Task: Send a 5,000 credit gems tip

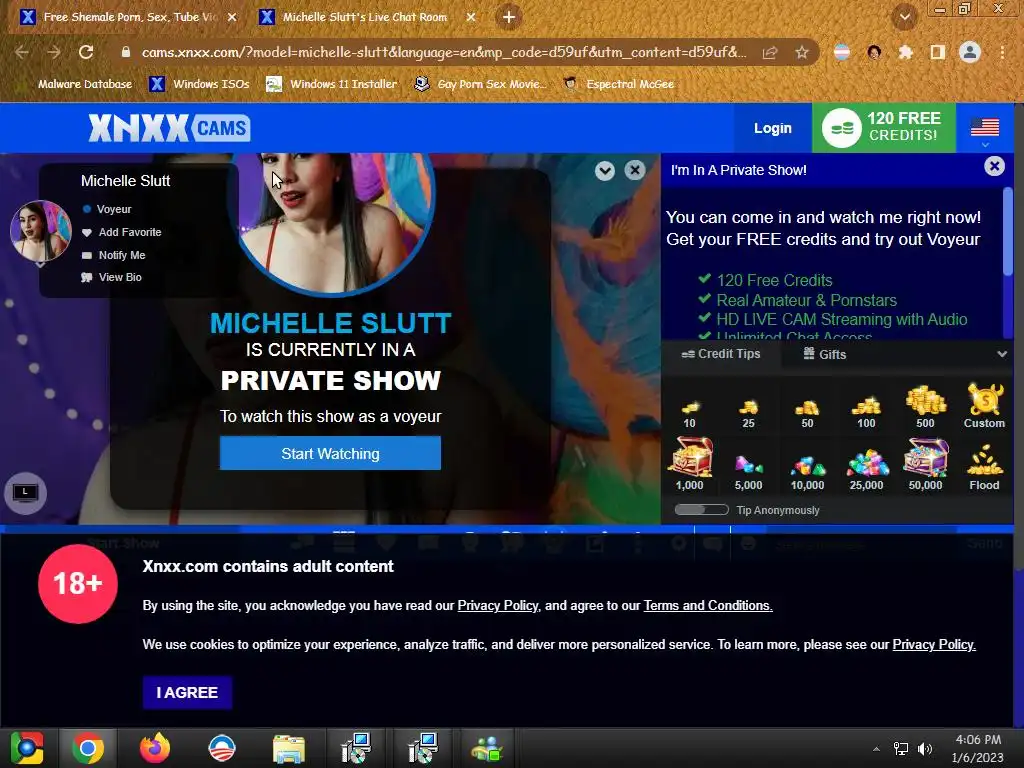Action: (x=748, y=473)
